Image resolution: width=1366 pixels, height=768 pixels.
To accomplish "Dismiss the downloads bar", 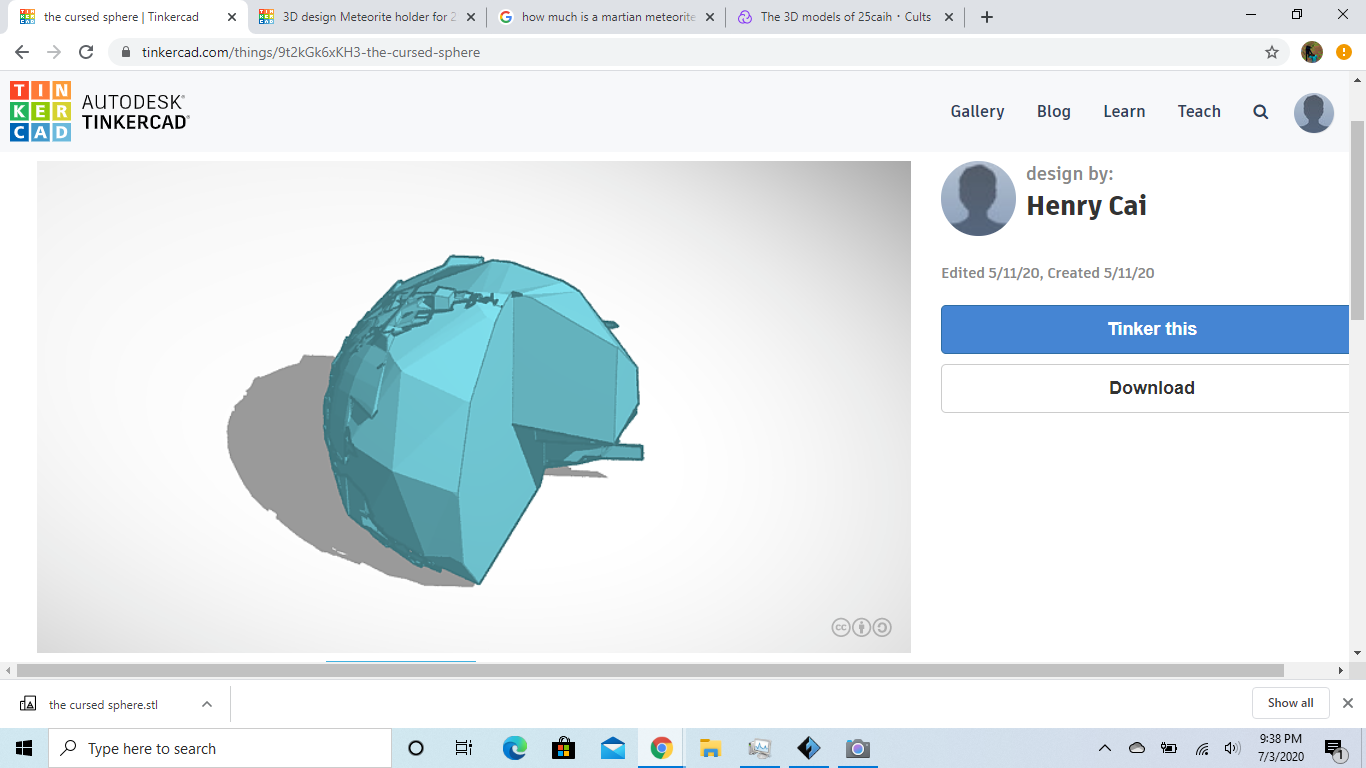I will point(1347,703).
